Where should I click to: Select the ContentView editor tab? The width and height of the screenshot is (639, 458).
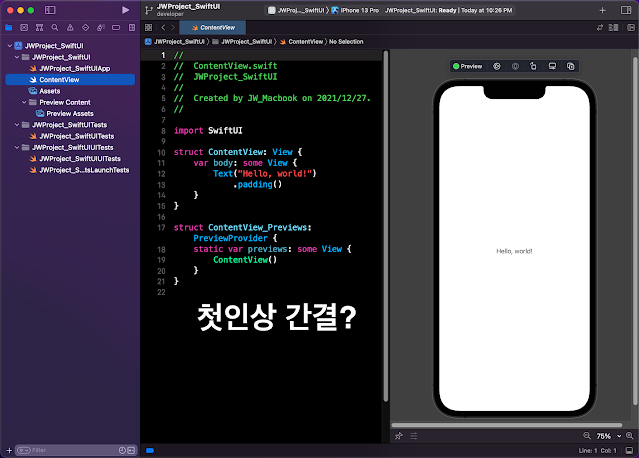click(x=213, y=28)
